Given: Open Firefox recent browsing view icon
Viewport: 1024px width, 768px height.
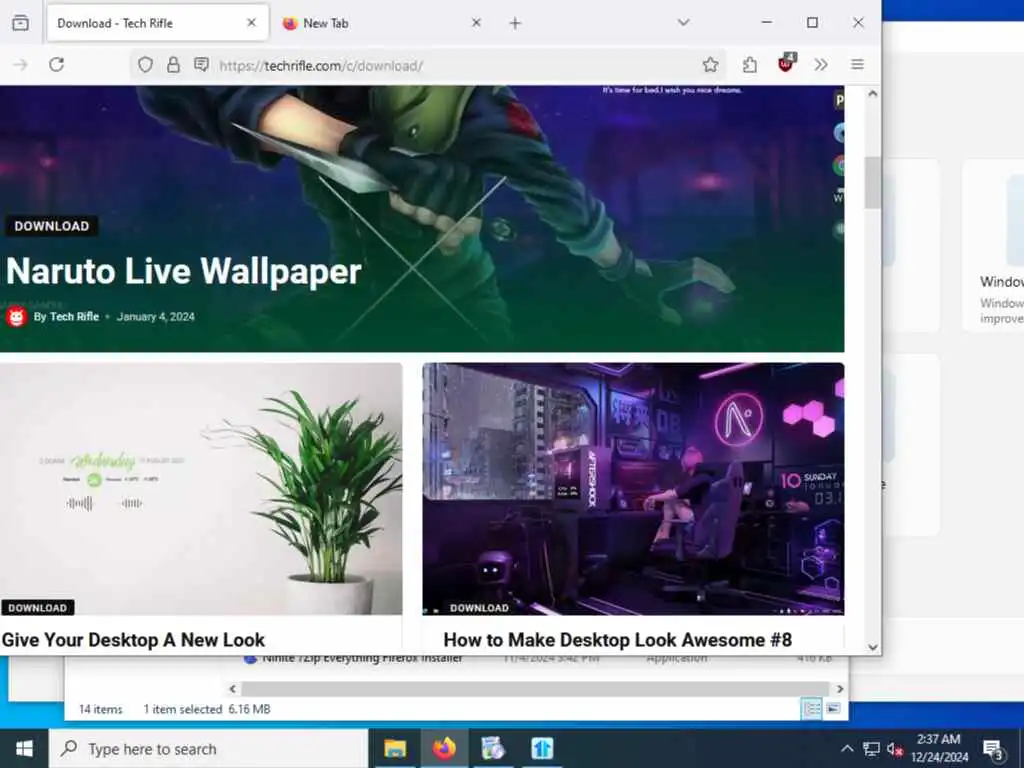Looking at the screenshot, I should [20, 23].
